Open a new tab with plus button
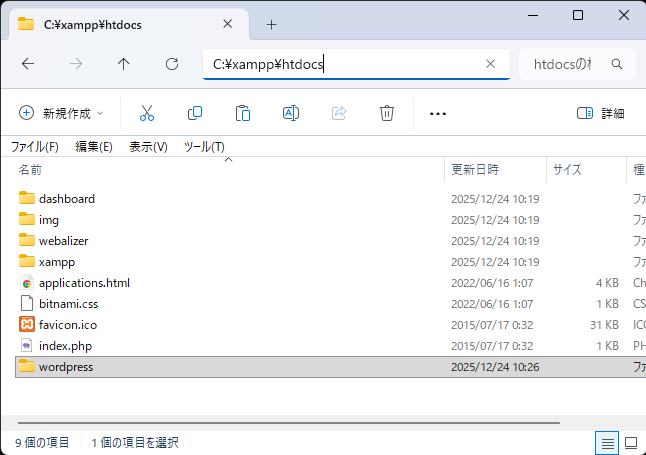The height and width of the screenshot is (455, 646). [271, 24]
